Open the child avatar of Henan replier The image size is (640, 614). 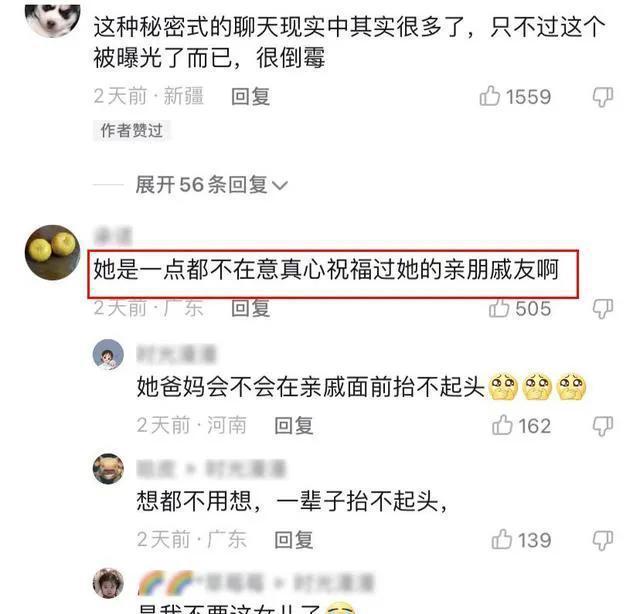tap(108, 354)
